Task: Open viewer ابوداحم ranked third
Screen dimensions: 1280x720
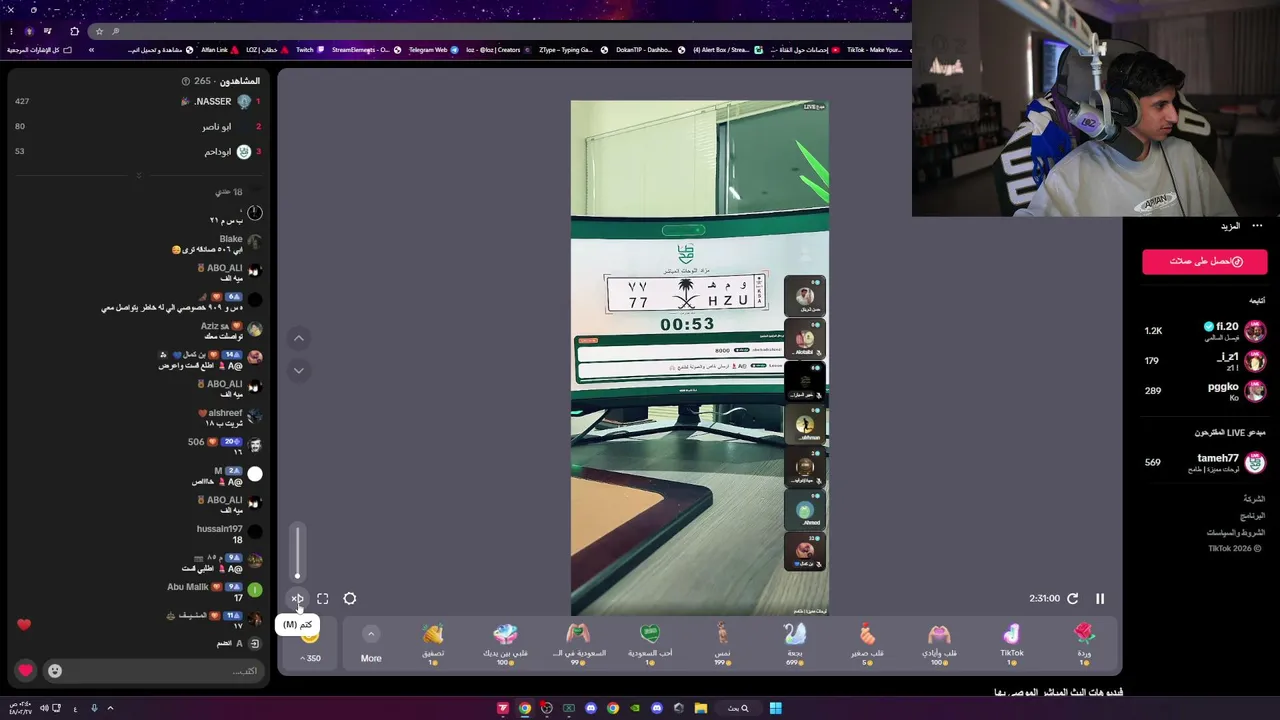Action: (x=218, y=152)
